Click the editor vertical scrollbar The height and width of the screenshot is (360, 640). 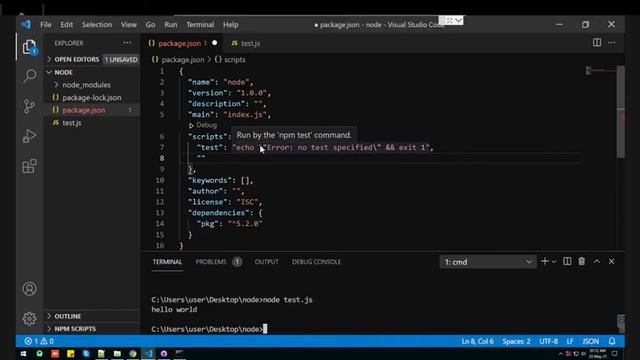tap(621, 112)
